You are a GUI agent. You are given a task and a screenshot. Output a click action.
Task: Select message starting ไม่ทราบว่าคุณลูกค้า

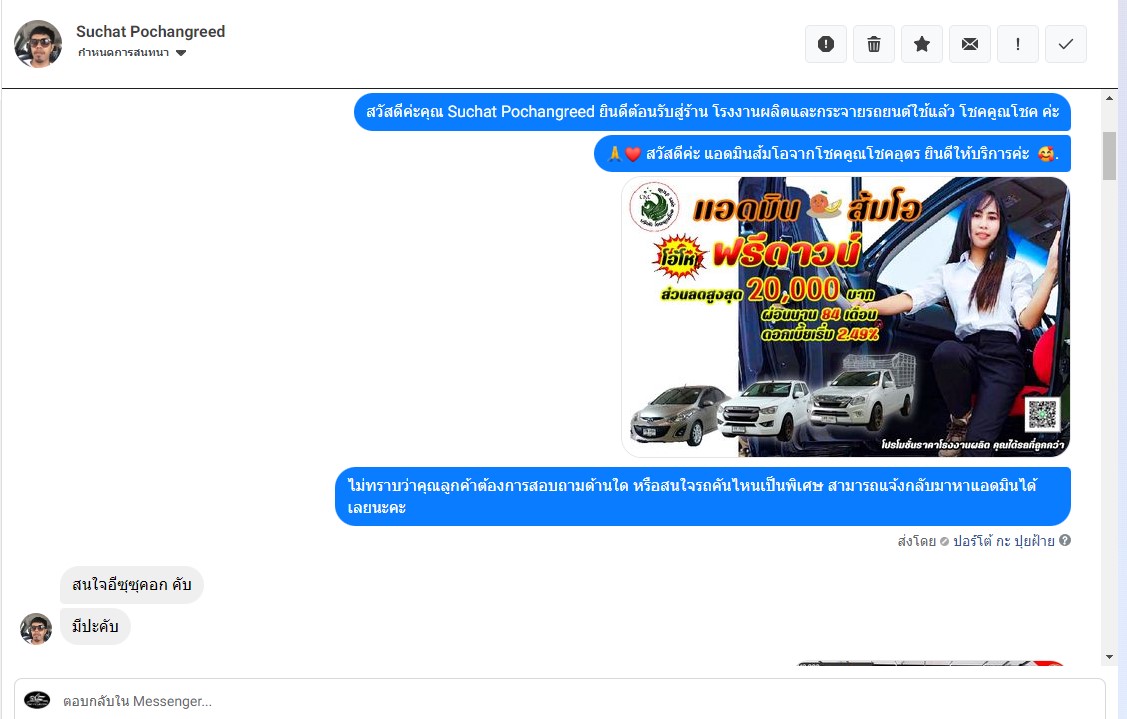(x=703, y=496)
